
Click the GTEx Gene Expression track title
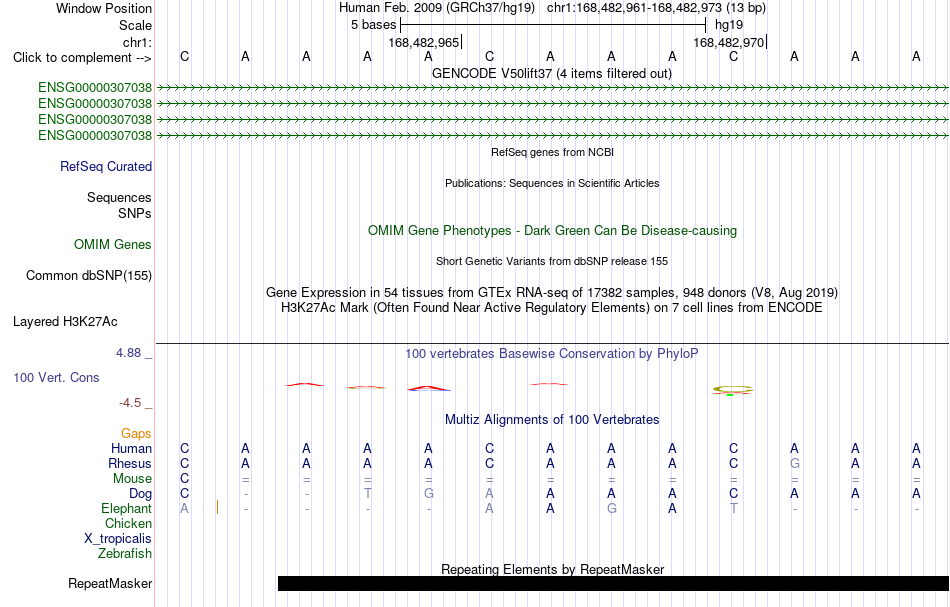pos(551,293)
